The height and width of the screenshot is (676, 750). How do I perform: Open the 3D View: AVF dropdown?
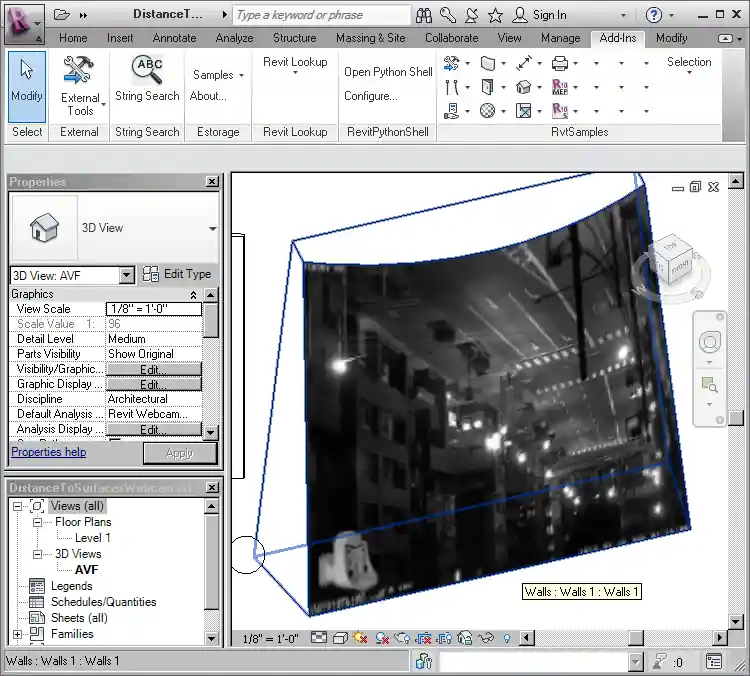126,275
